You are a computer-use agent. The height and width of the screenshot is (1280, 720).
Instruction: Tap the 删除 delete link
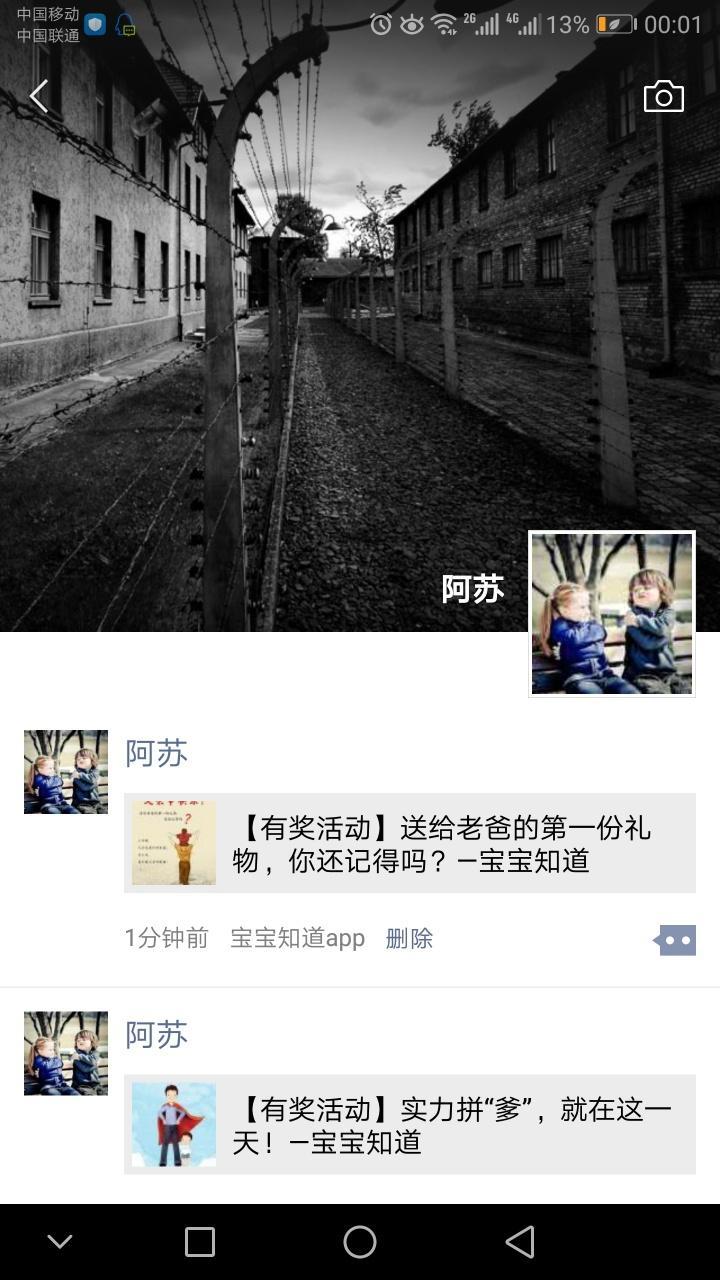coord(409,938)
